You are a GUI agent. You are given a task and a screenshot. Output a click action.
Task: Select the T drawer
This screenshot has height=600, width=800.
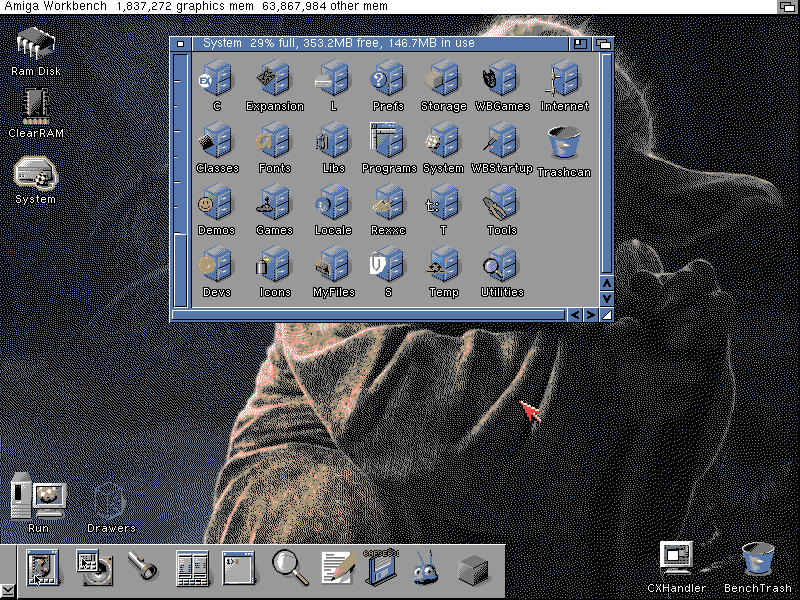coord(443,204)
